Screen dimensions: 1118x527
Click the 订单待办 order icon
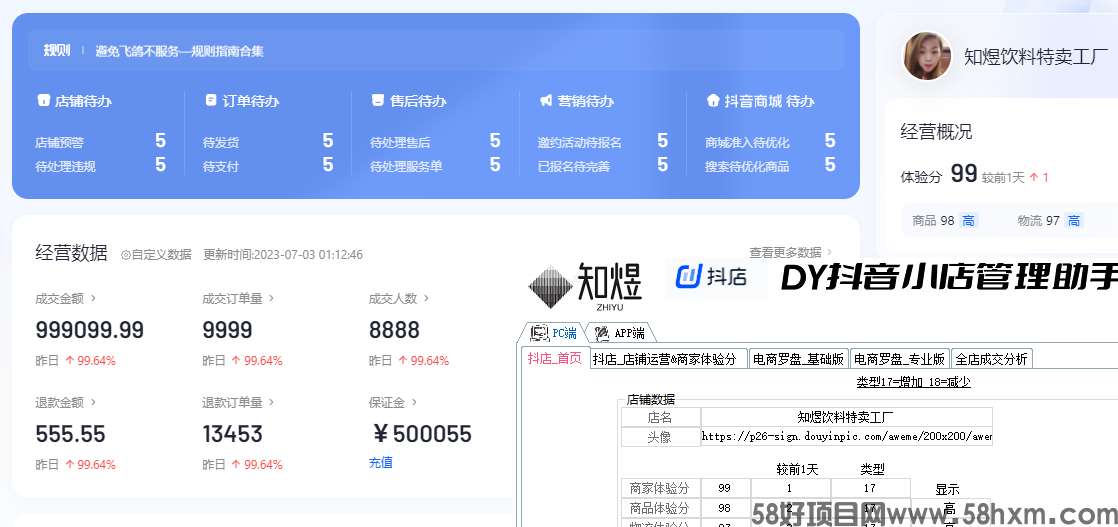(x=210, y=101)
